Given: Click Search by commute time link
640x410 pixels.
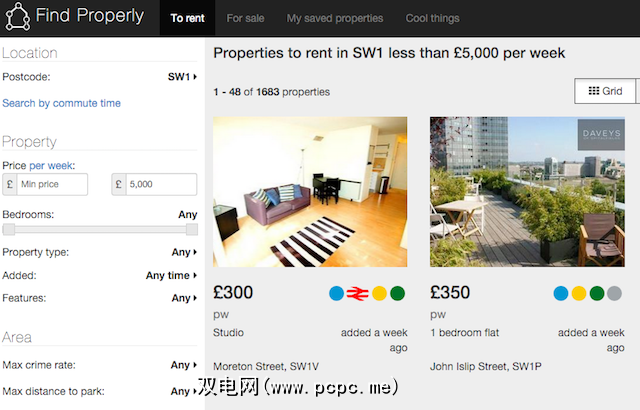Looking at the screenshot, I should 61,103.
